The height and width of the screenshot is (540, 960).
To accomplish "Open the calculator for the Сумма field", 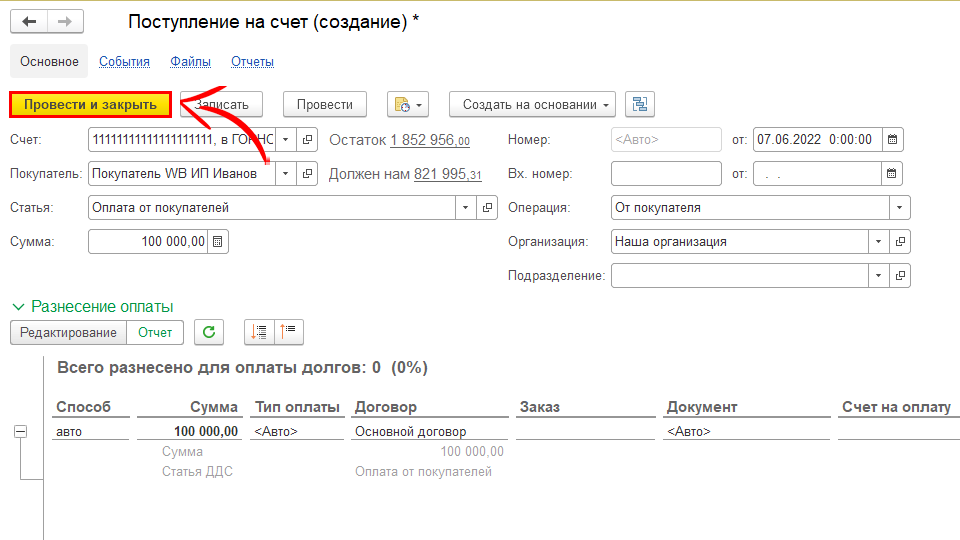I will tap(218, 241).
